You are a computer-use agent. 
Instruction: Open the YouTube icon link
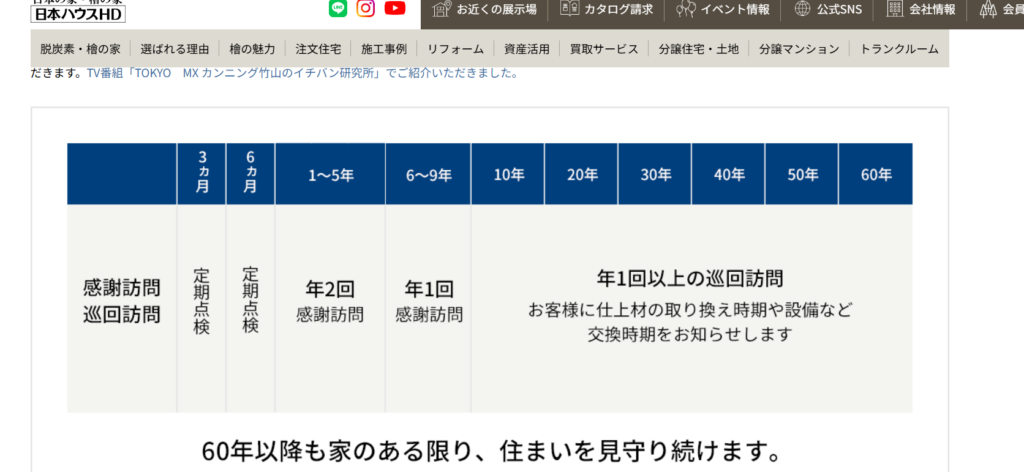point(395,9)
